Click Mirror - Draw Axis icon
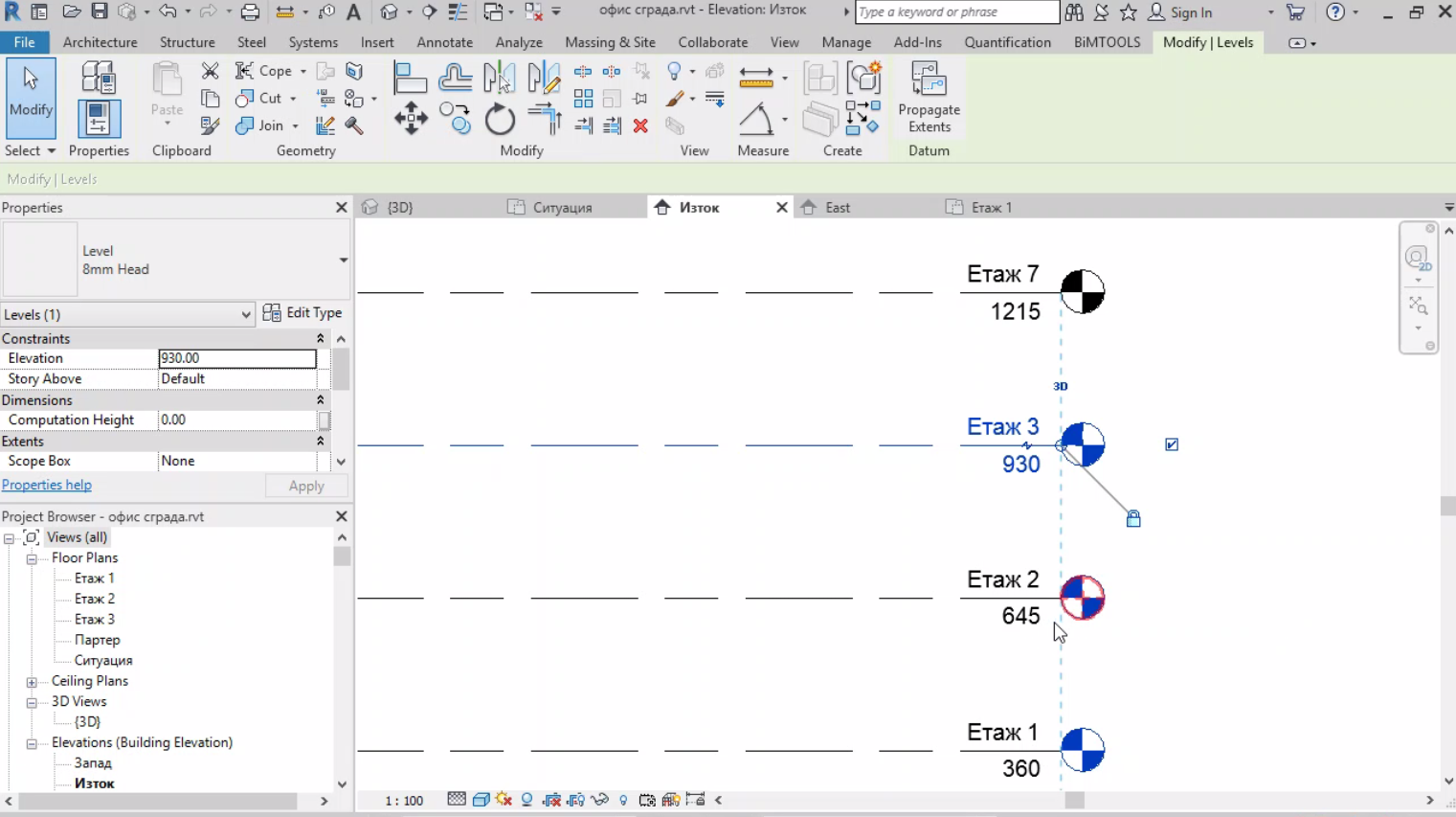This screenshot has width=1456, height=817. pyautogui.click(x=544, y=78)
